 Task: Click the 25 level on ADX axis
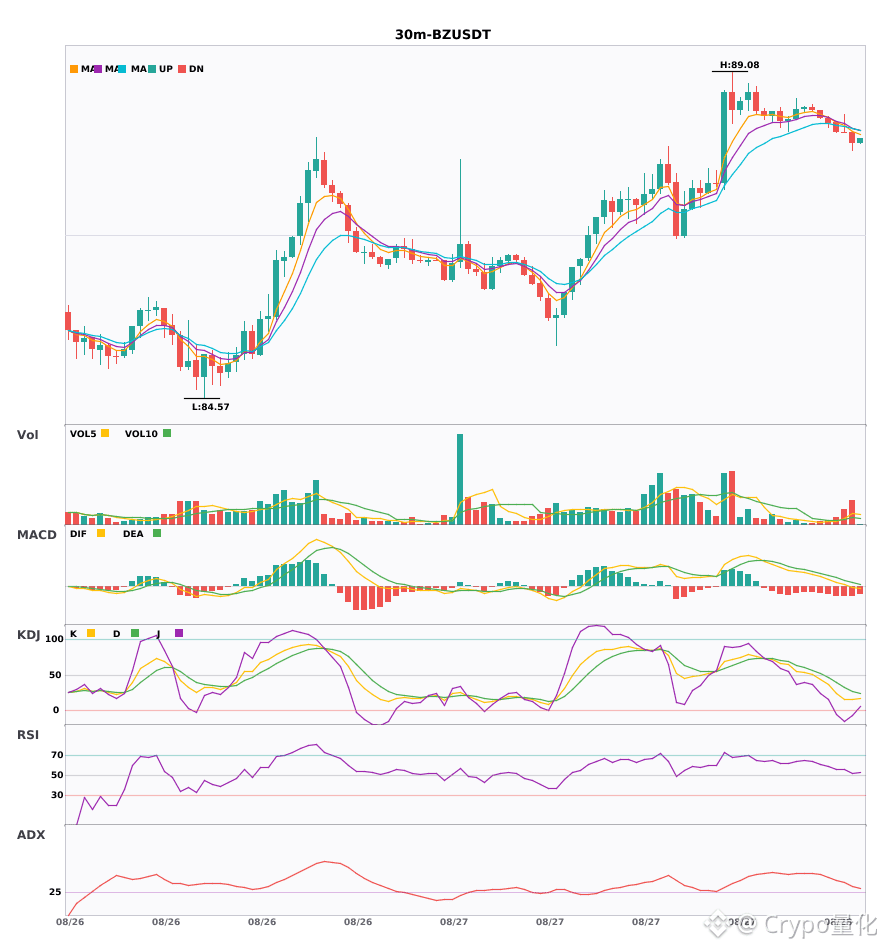click(x=55, y=892)
